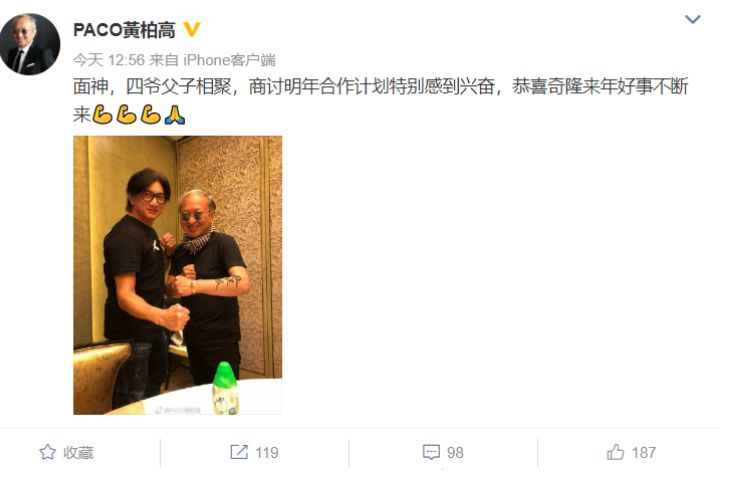Open the repost count 119
This screenshot has width=738, height=477.
(x=267, y=453)
